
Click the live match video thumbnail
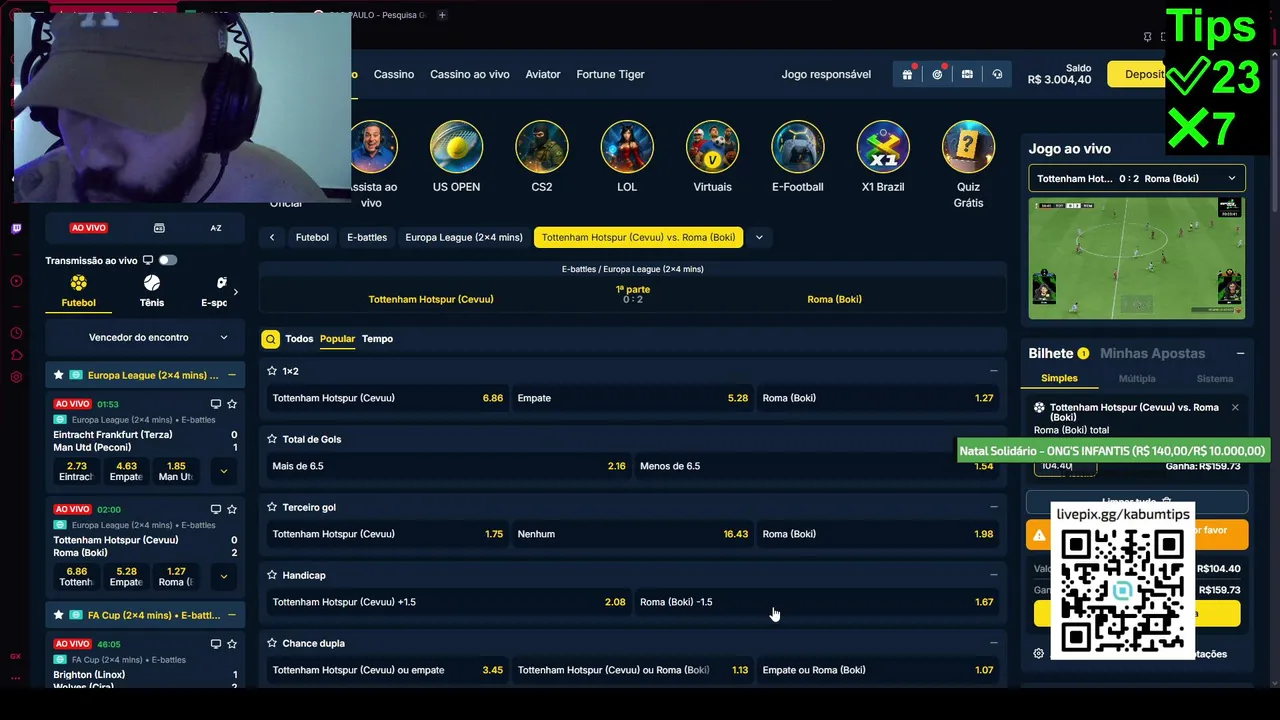[x=1137, y=258]
